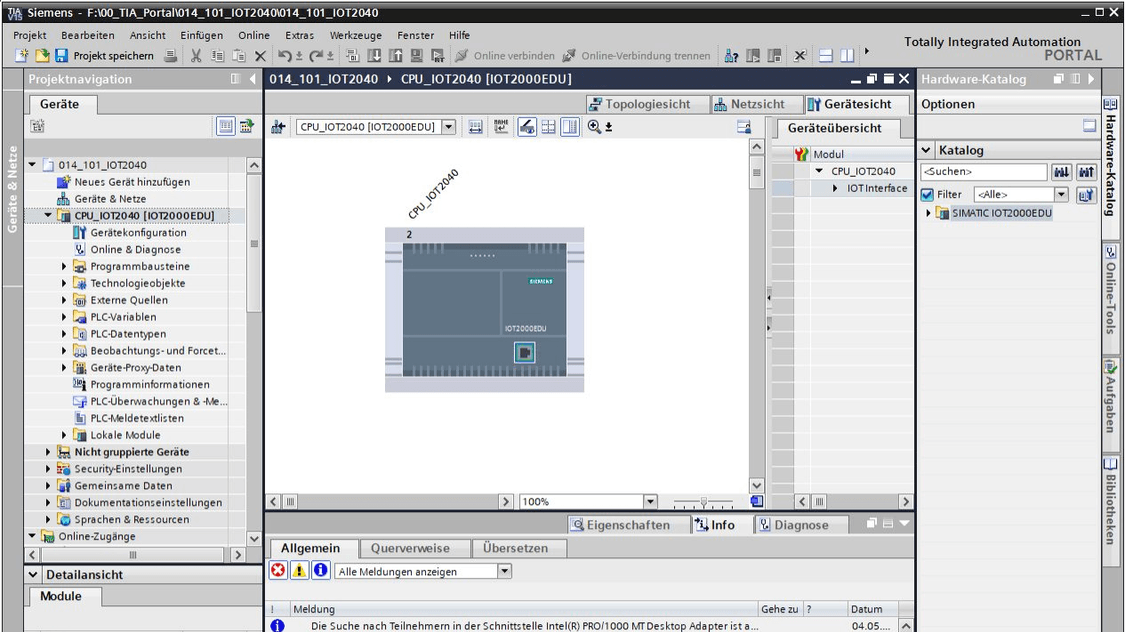Image resolution: width=1125 pixels, height=632 pixels.
Task: Click the paste icon in the toolbar
Action: (239, 55)
